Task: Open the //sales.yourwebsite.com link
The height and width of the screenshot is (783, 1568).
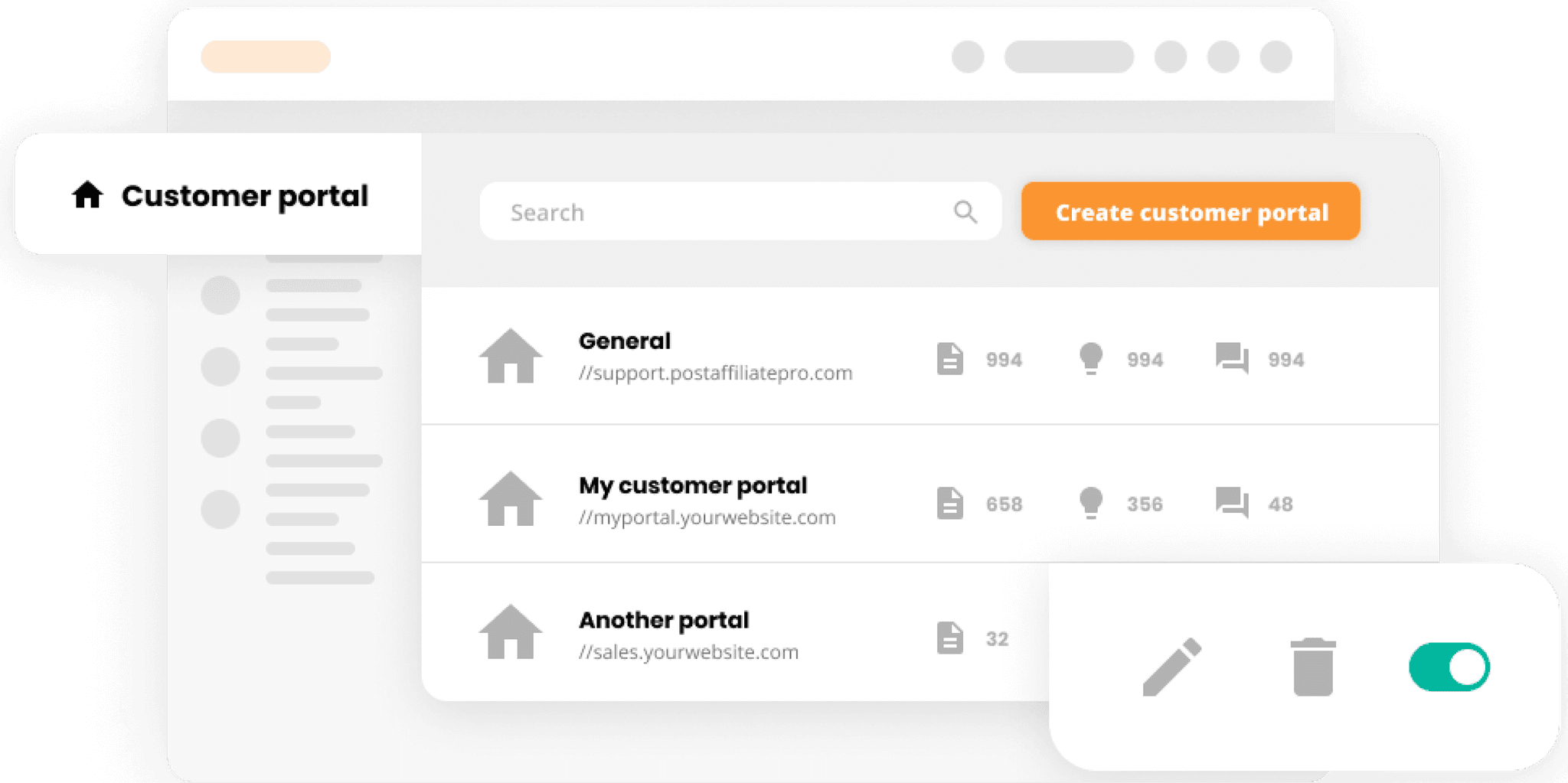Action: 688,652
